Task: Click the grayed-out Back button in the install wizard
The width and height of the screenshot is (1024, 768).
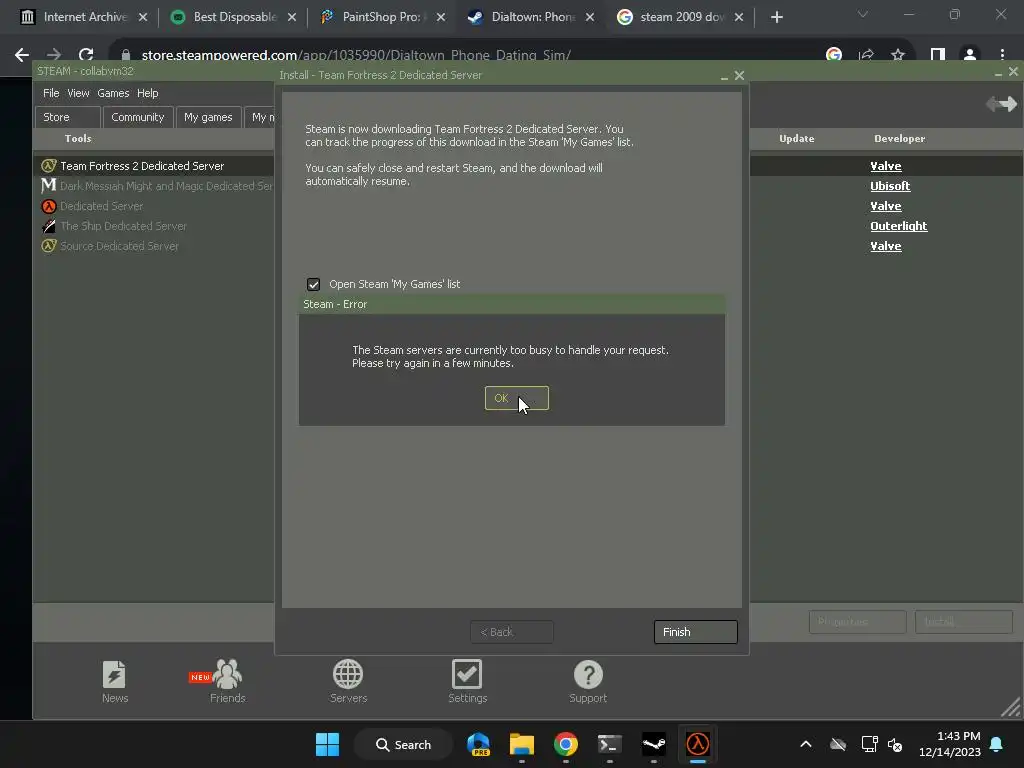Action: pyautogui.click(x=511, y=632)
